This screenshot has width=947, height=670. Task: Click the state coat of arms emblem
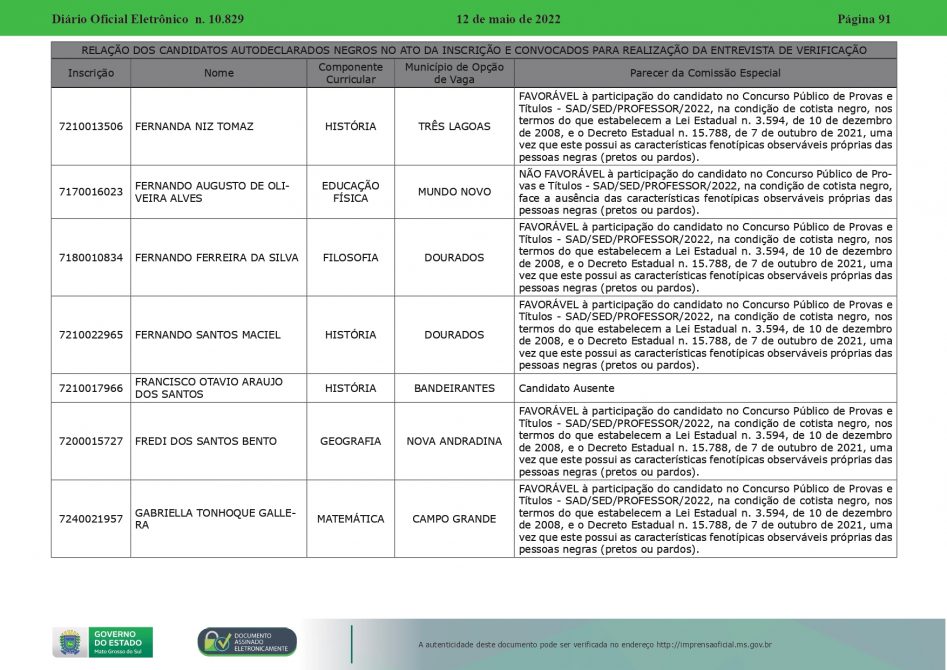pos(70,642)
